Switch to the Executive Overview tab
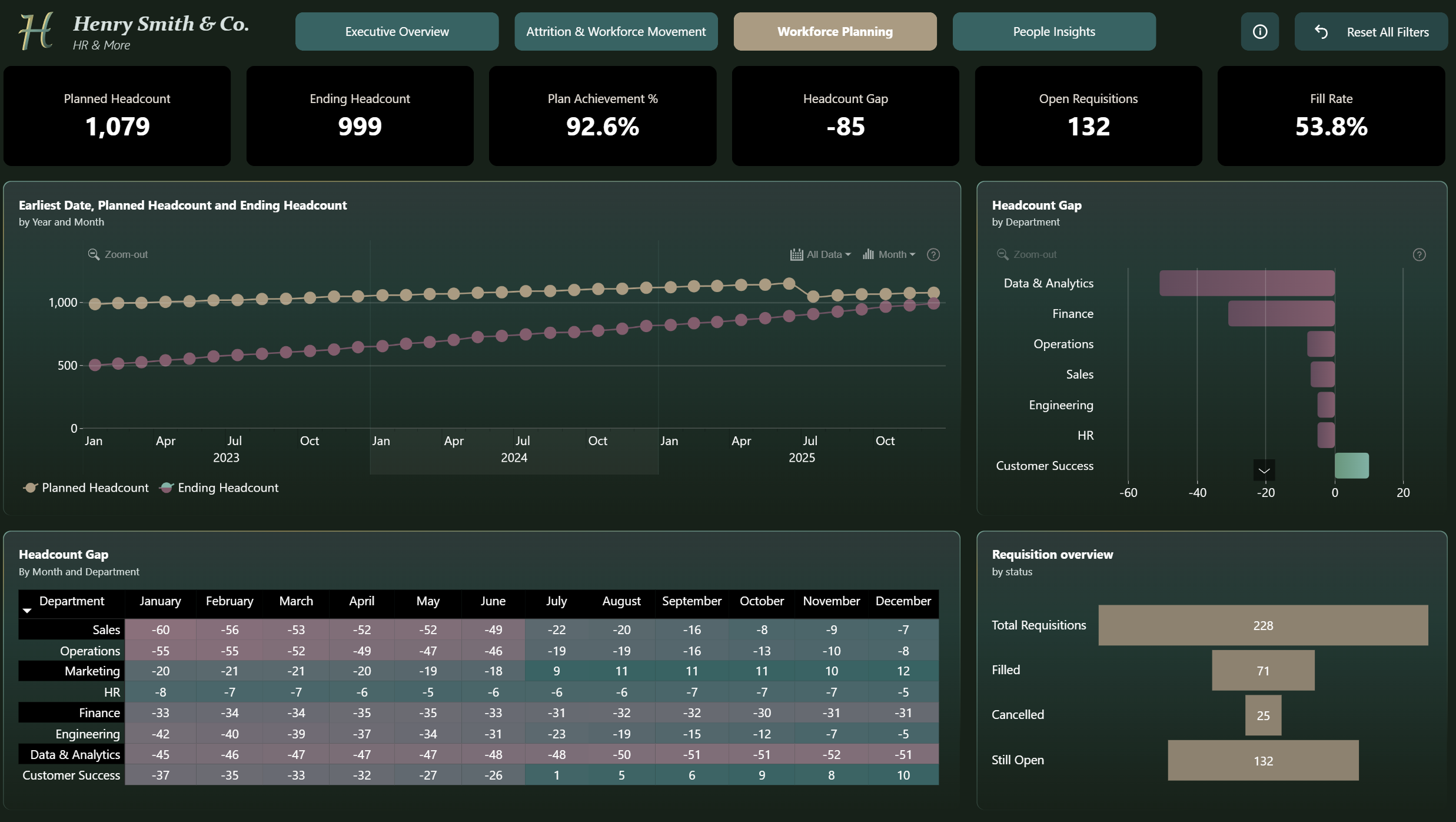1456x822 pixels. coord(397,32)
